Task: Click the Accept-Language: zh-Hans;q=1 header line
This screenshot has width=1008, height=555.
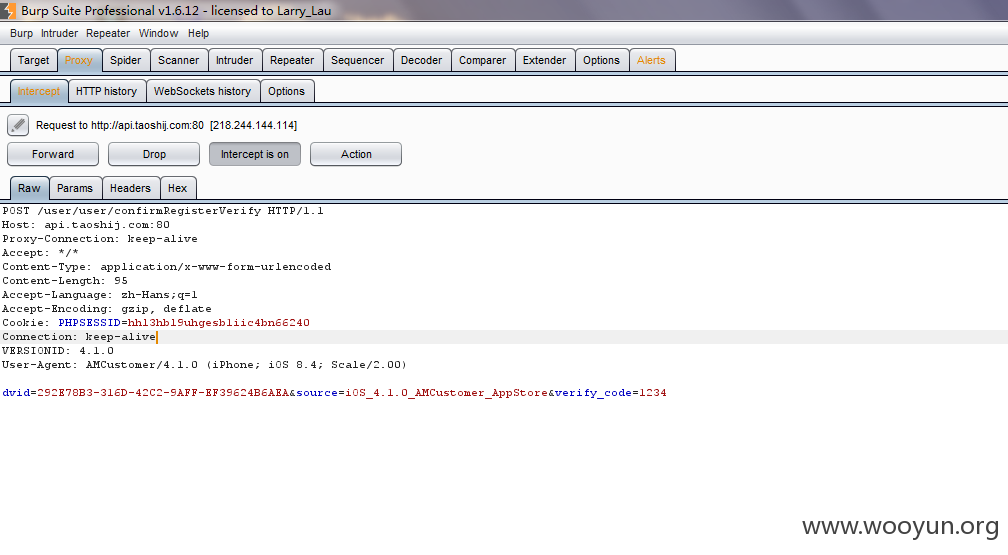Action: (x=100, y=295)
